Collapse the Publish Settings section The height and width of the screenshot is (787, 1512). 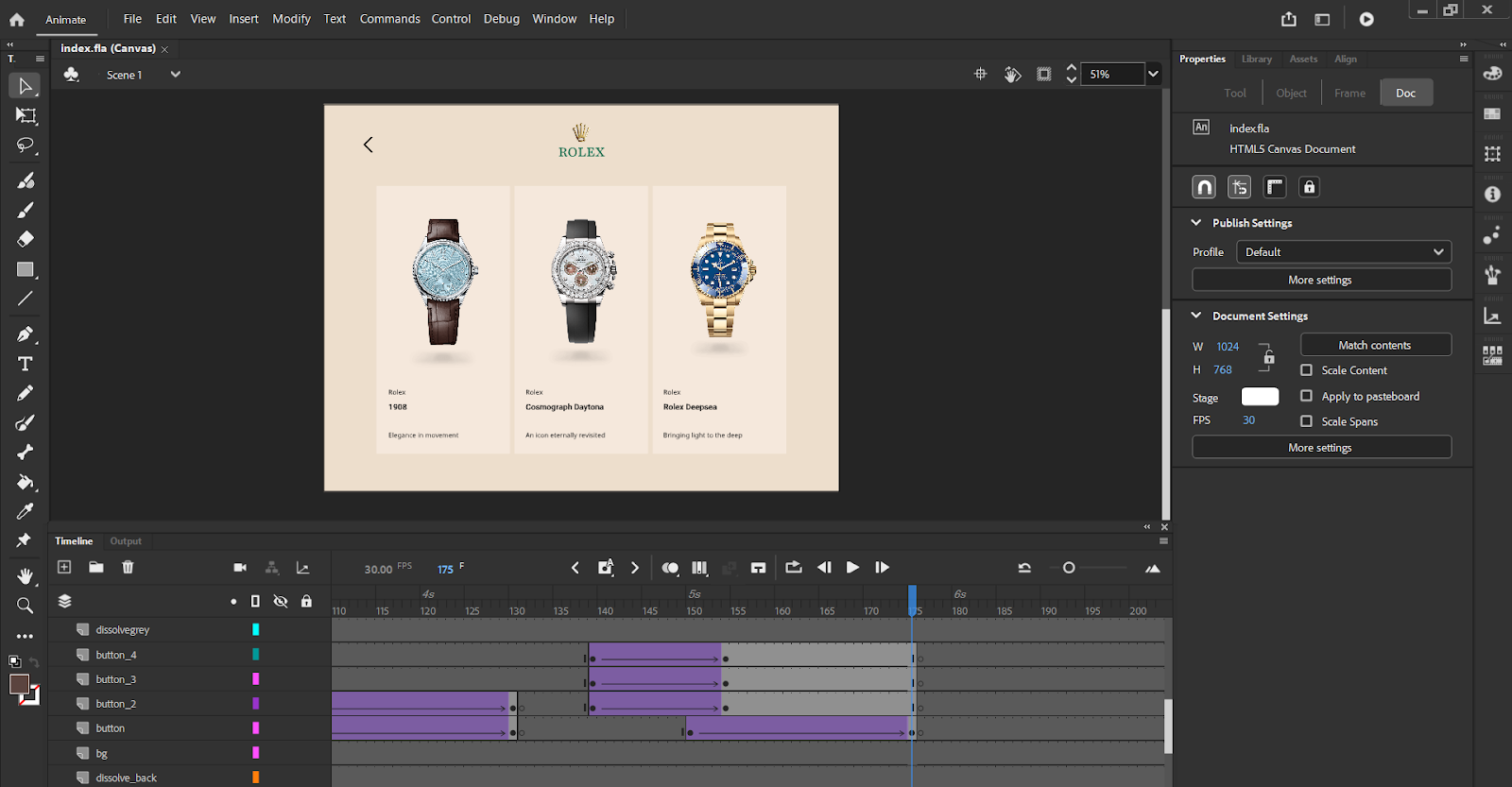[1196, 223]
